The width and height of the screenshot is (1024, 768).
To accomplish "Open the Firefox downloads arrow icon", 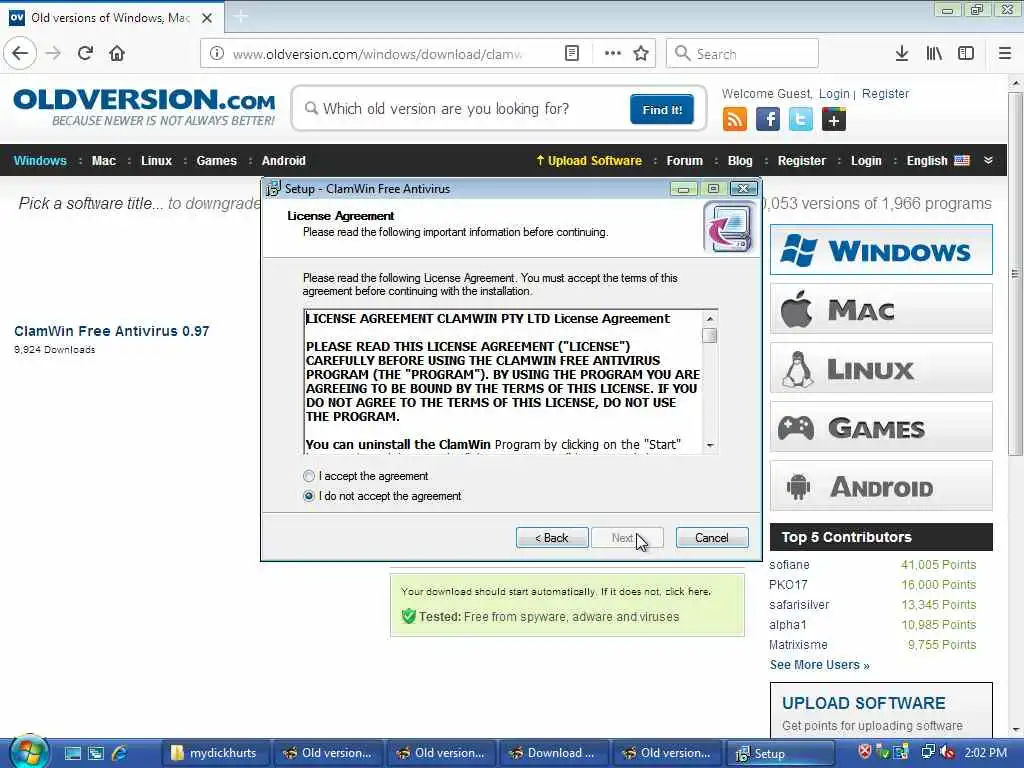I will [901, 54].
